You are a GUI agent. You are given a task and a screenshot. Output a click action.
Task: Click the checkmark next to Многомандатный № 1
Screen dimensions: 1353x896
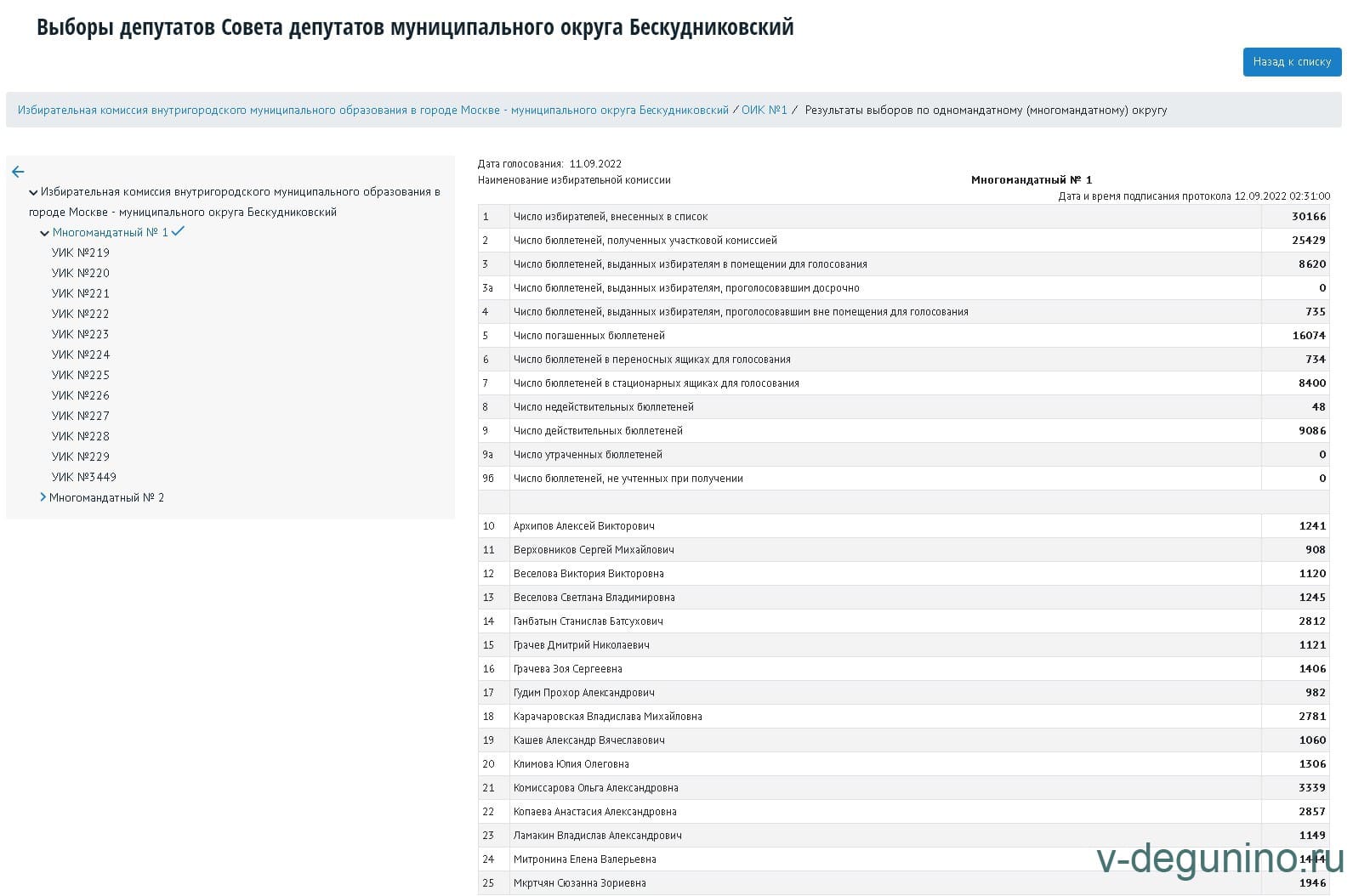(x=178, y=231)
